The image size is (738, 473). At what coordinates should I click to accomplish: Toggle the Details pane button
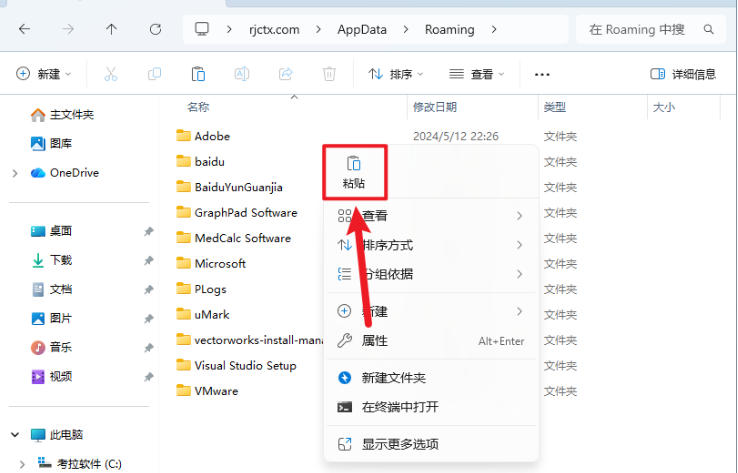683,74
